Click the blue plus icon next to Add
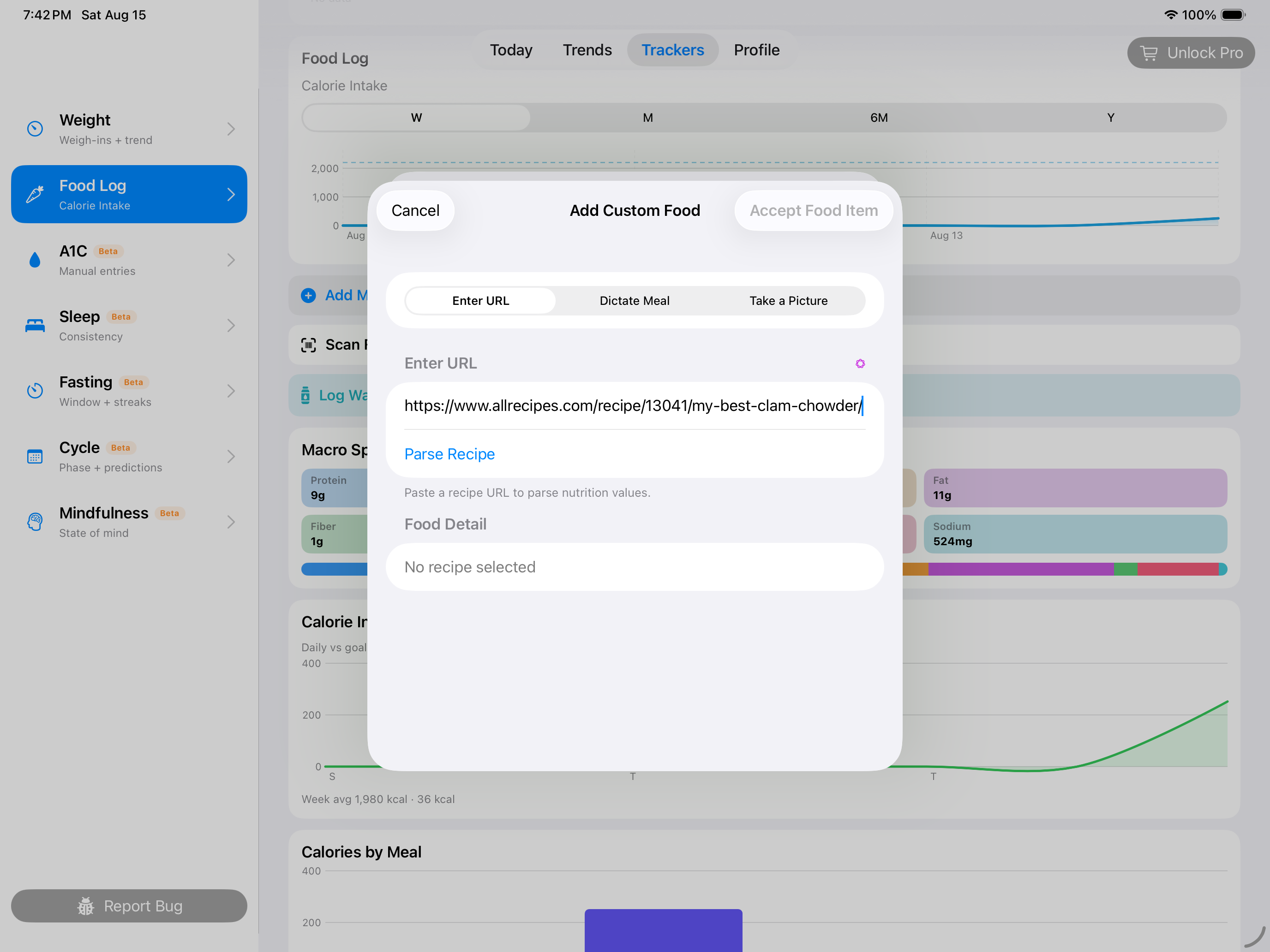This screenshot has width=1270, height=952. (x=308, y=296)
